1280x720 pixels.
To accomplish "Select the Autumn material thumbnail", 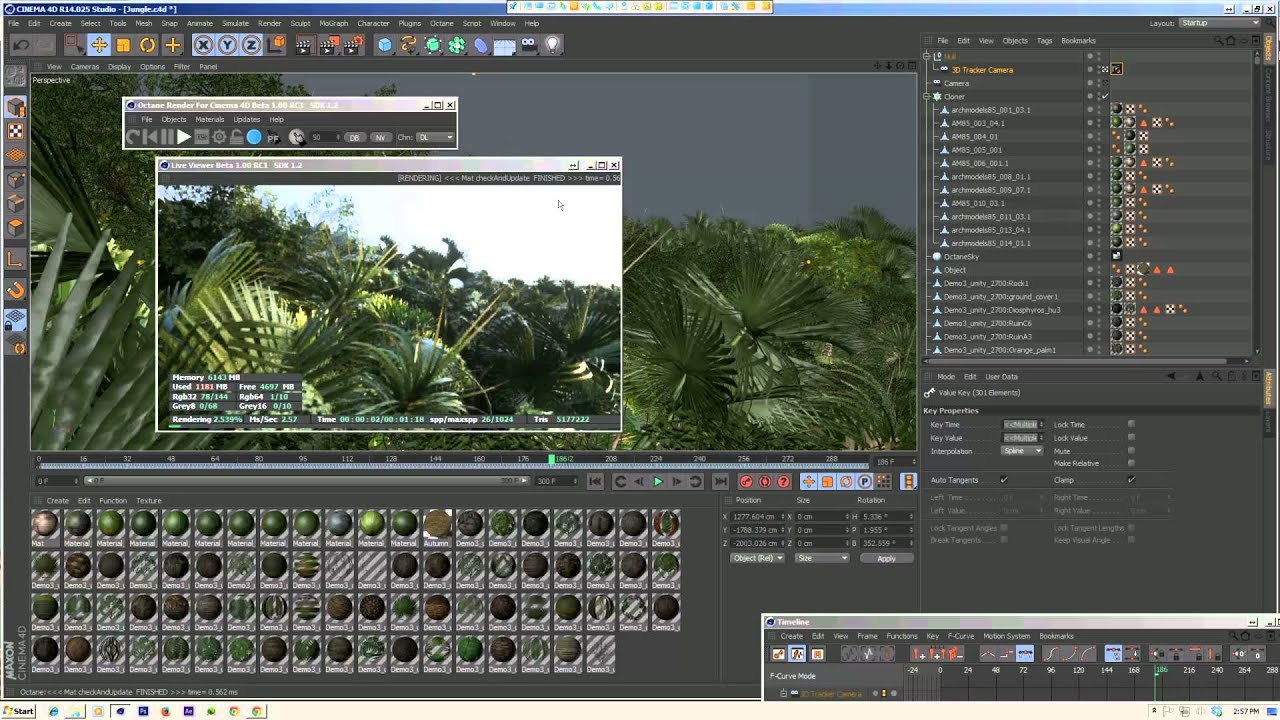I will pyautogui.click(x=437, y=528).
